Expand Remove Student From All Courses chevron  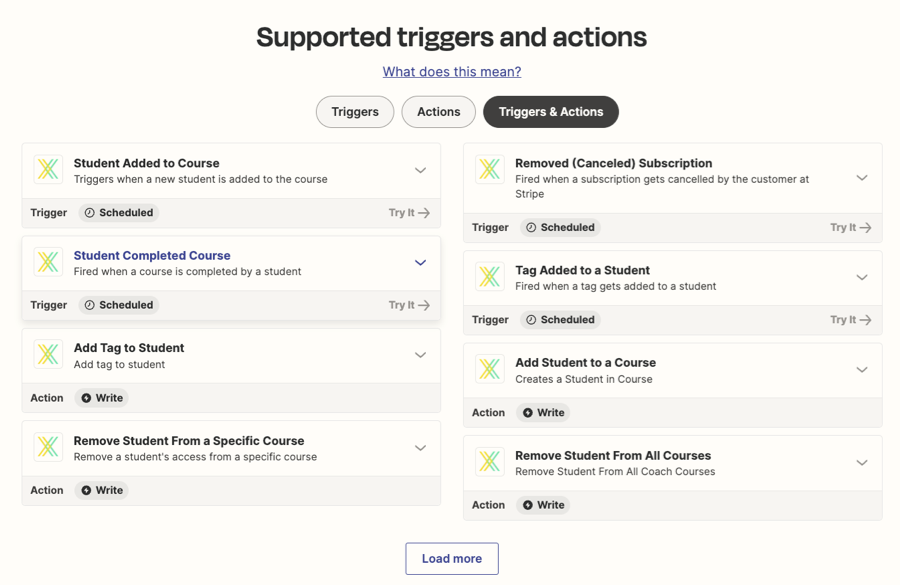(862, 463)
